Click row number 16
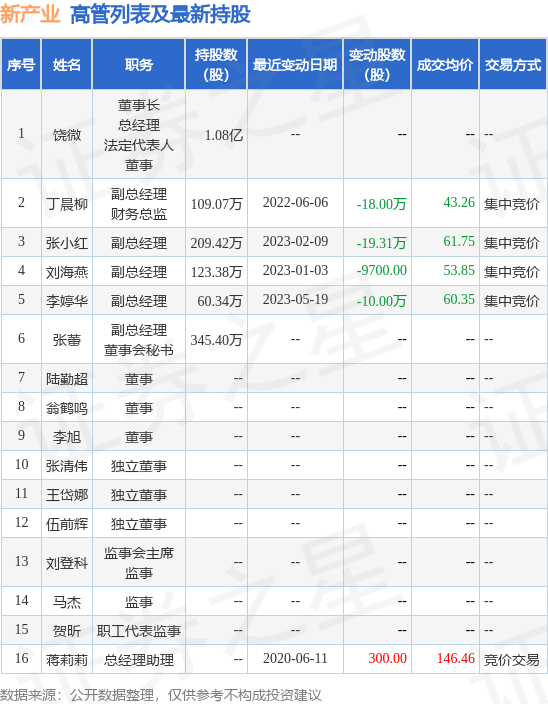The image size is (548, 704). point(21,658)
